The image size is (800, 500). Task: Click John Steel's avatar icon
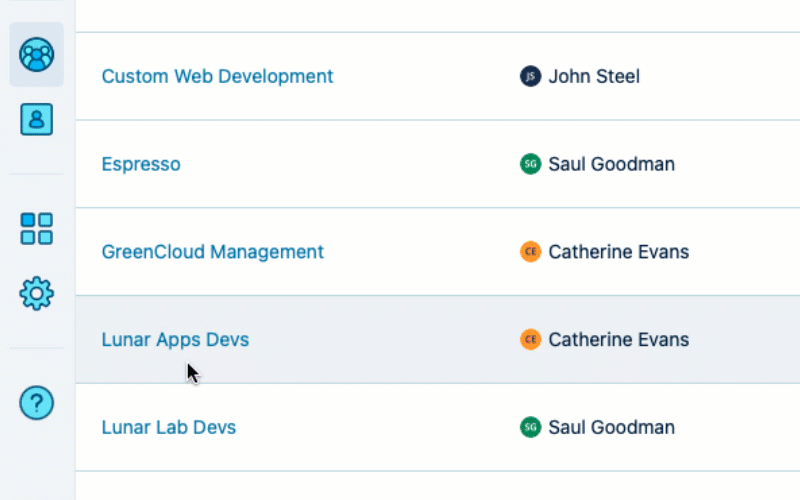coord(530,76)
